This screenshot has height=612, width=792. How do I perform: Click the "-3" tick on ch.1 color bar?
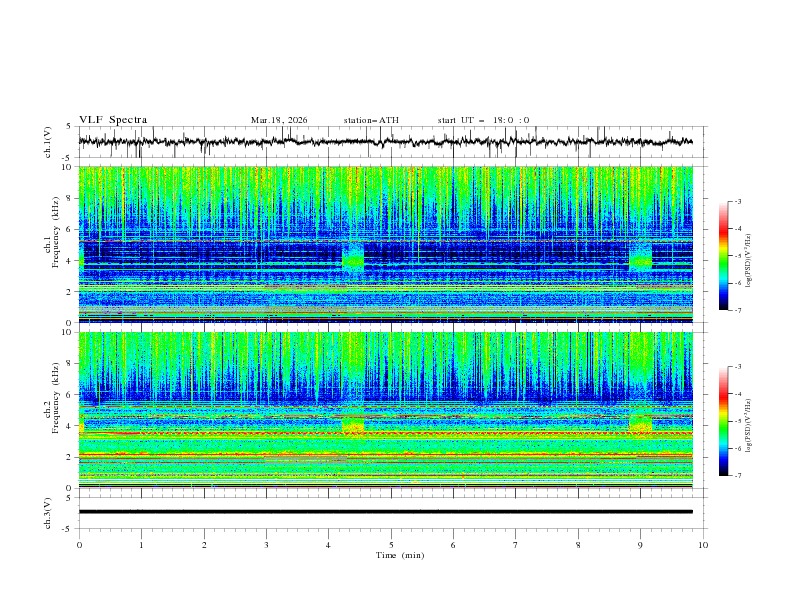pos(738,201)
